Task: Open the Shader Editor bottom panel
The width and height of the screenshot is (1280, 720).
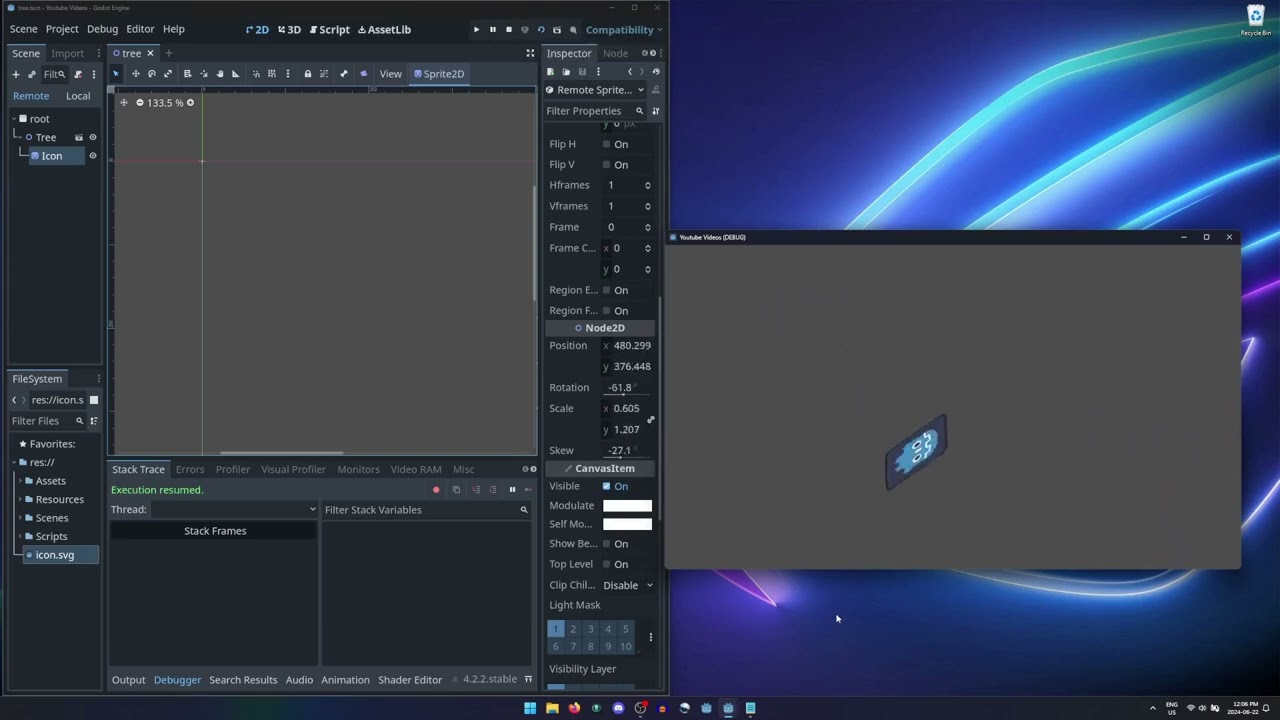Action: click(410, 681)
